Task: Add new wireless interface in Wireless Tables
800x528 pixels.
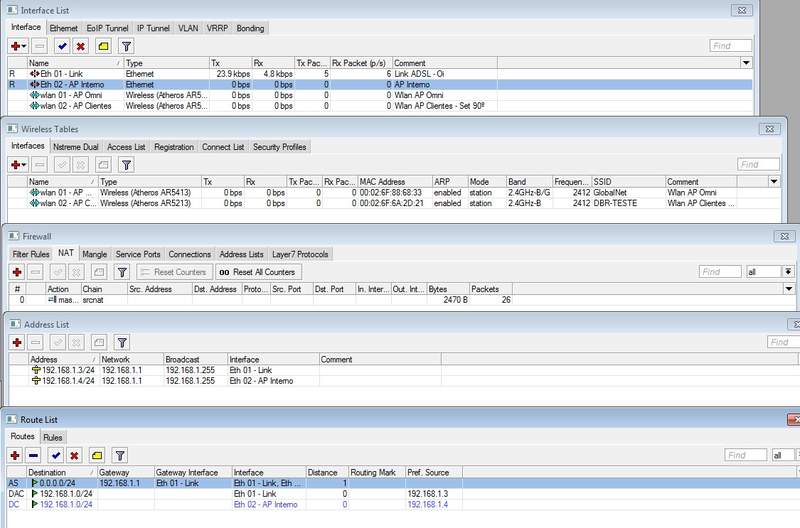Action: tap(15, 165)
